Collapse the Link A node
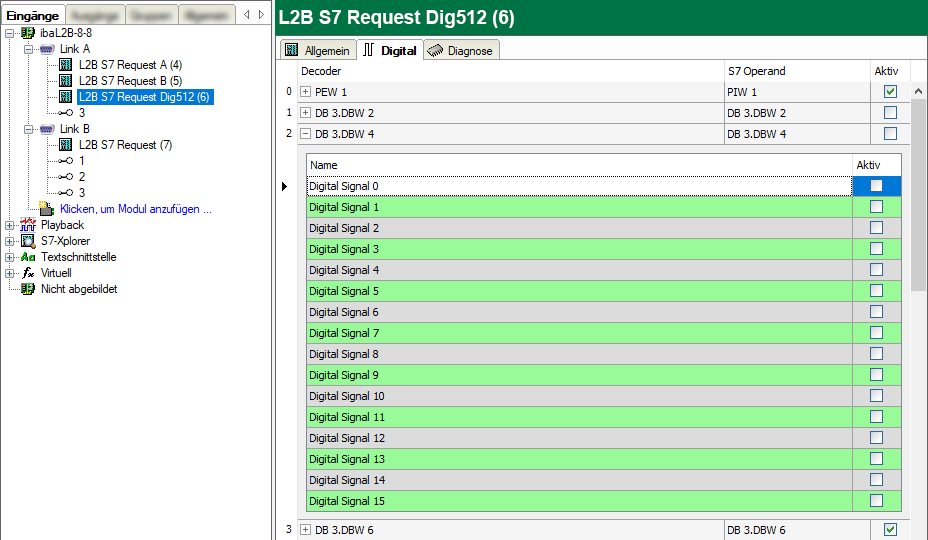The image size is (928, 540). coord(28,49)
